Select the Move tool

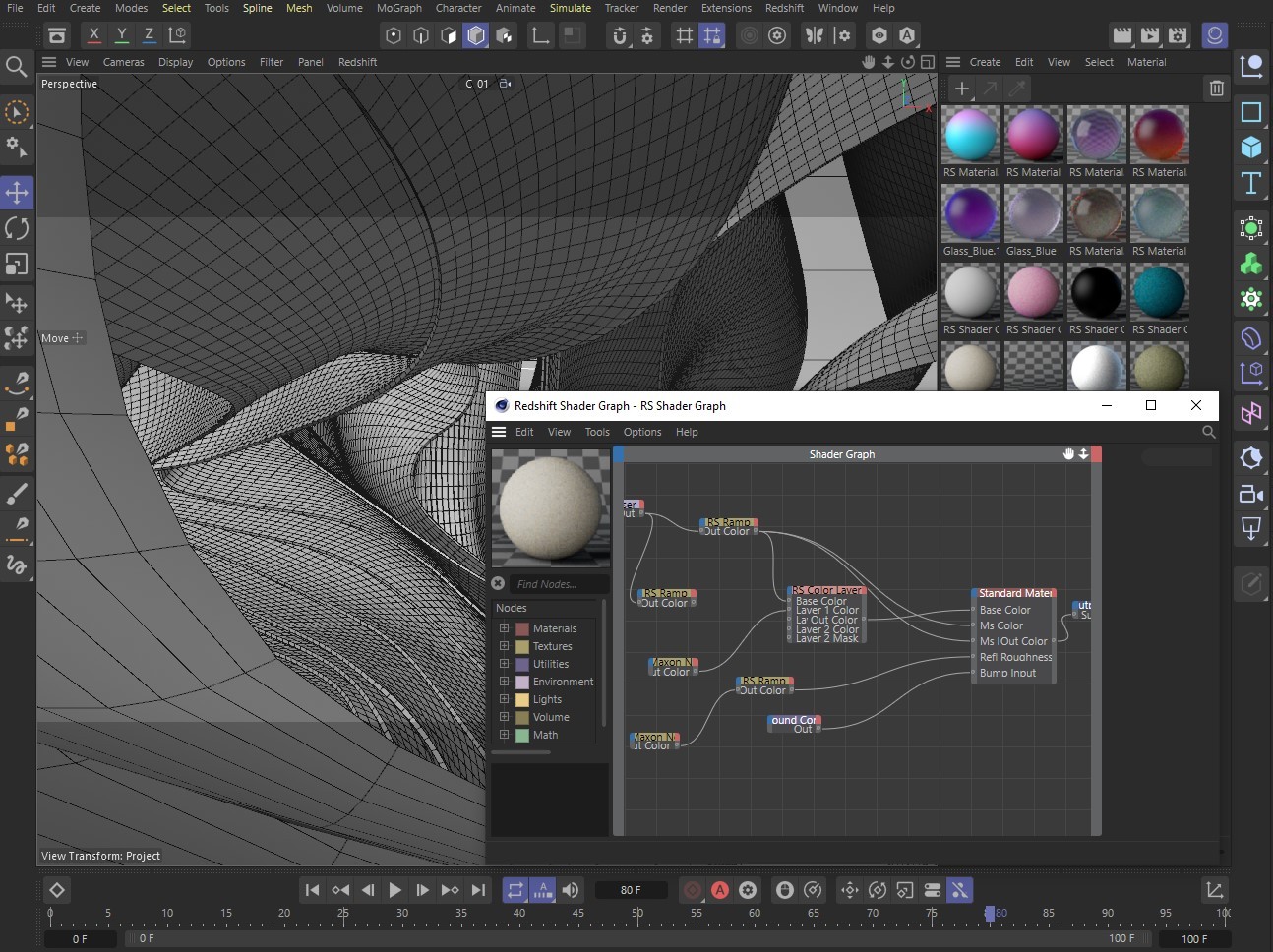[x=17, y=192]
